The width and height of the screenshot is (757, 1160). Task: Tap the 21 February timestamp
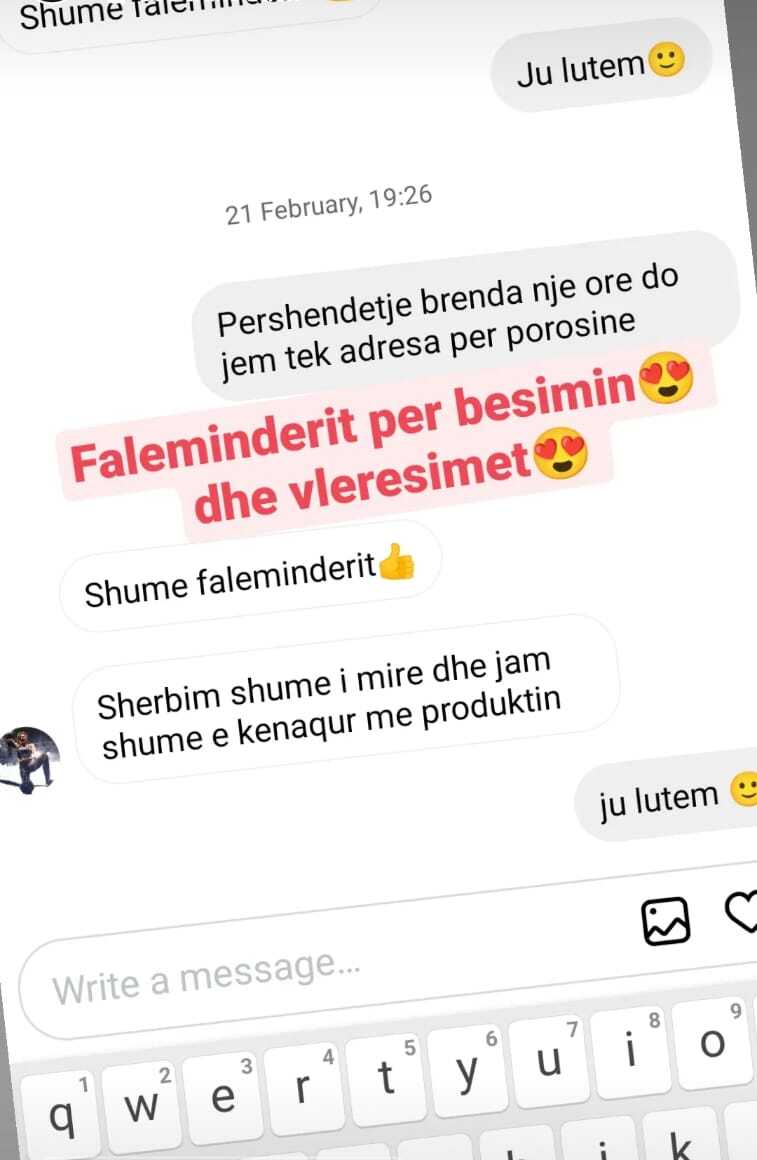329,205
